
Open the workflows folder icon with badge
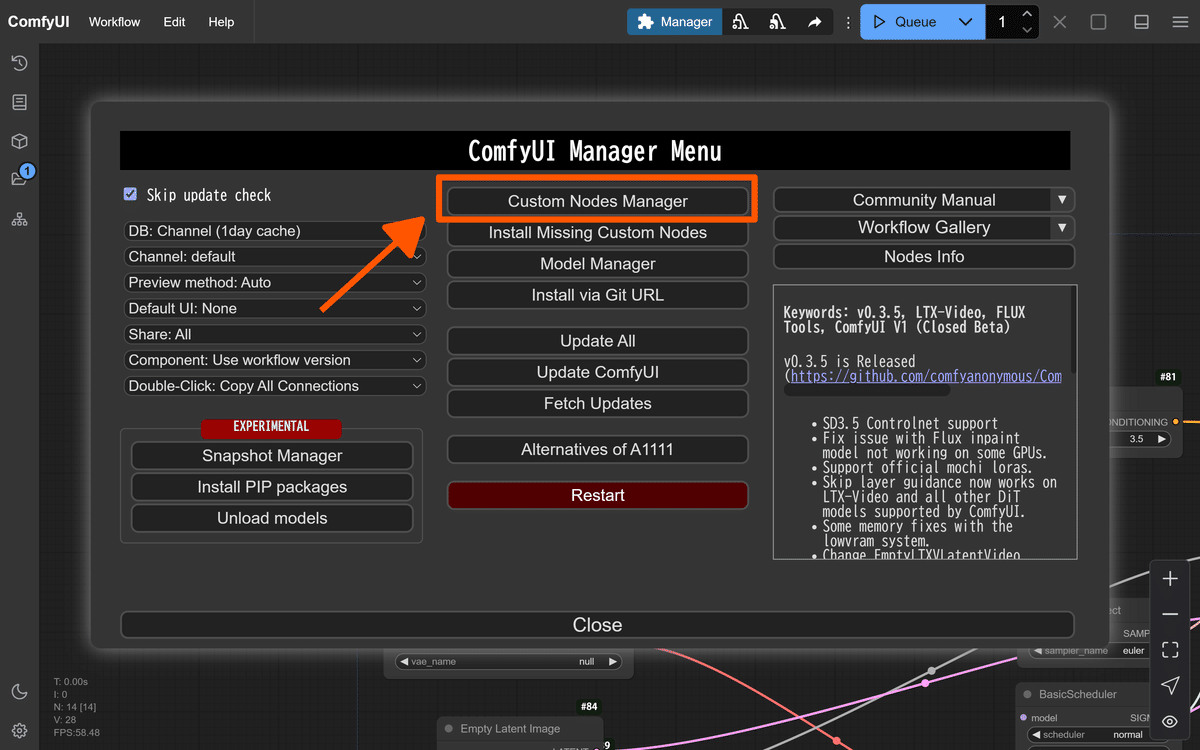(19, 180)
